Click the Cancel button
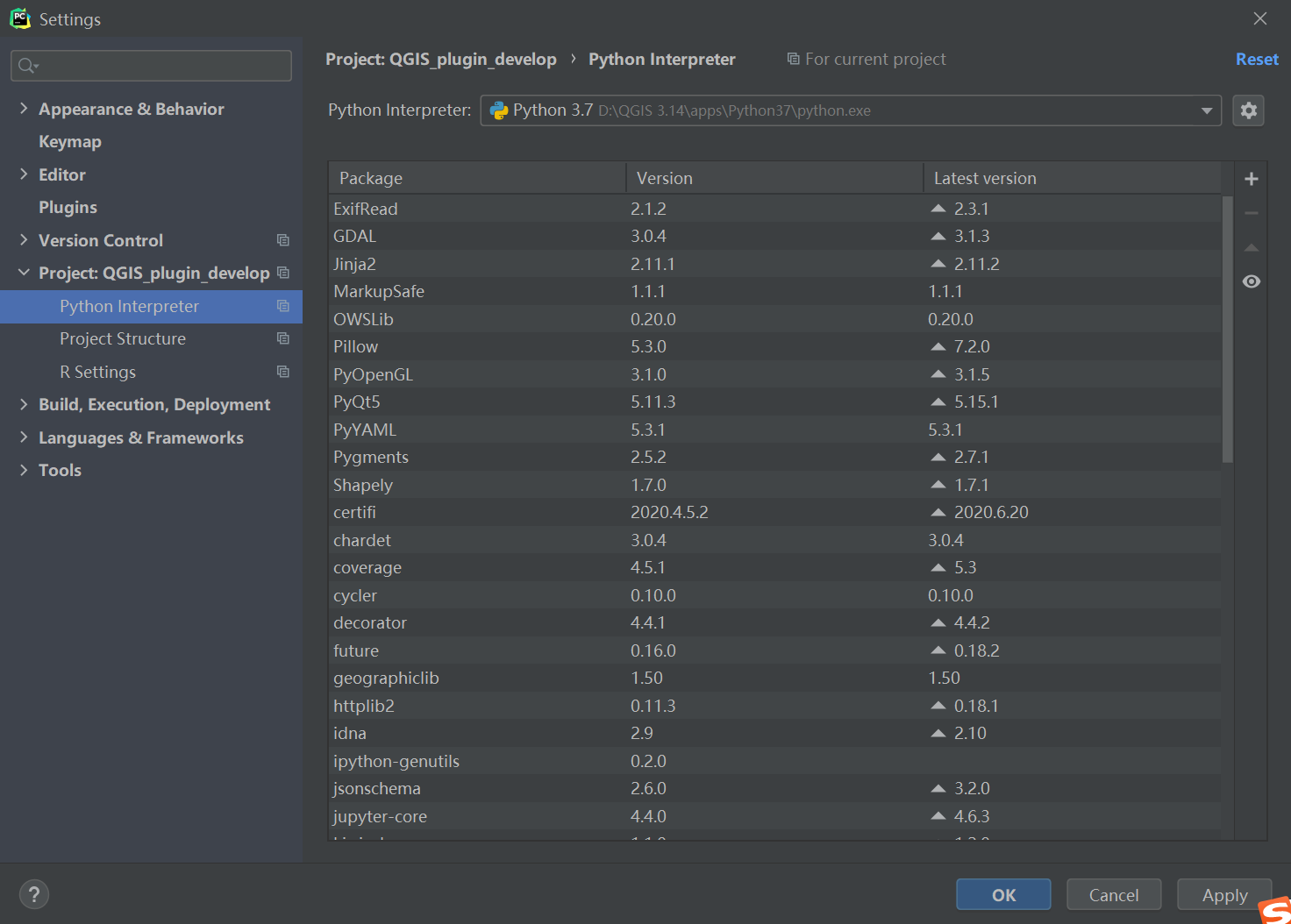 click(1114, 894)
